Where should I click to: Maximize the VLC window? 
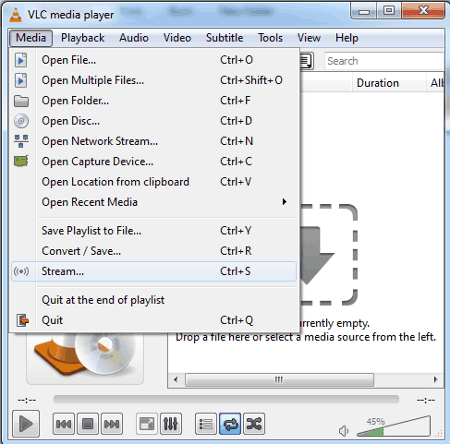pyautogui.click(x=389, y=11)
